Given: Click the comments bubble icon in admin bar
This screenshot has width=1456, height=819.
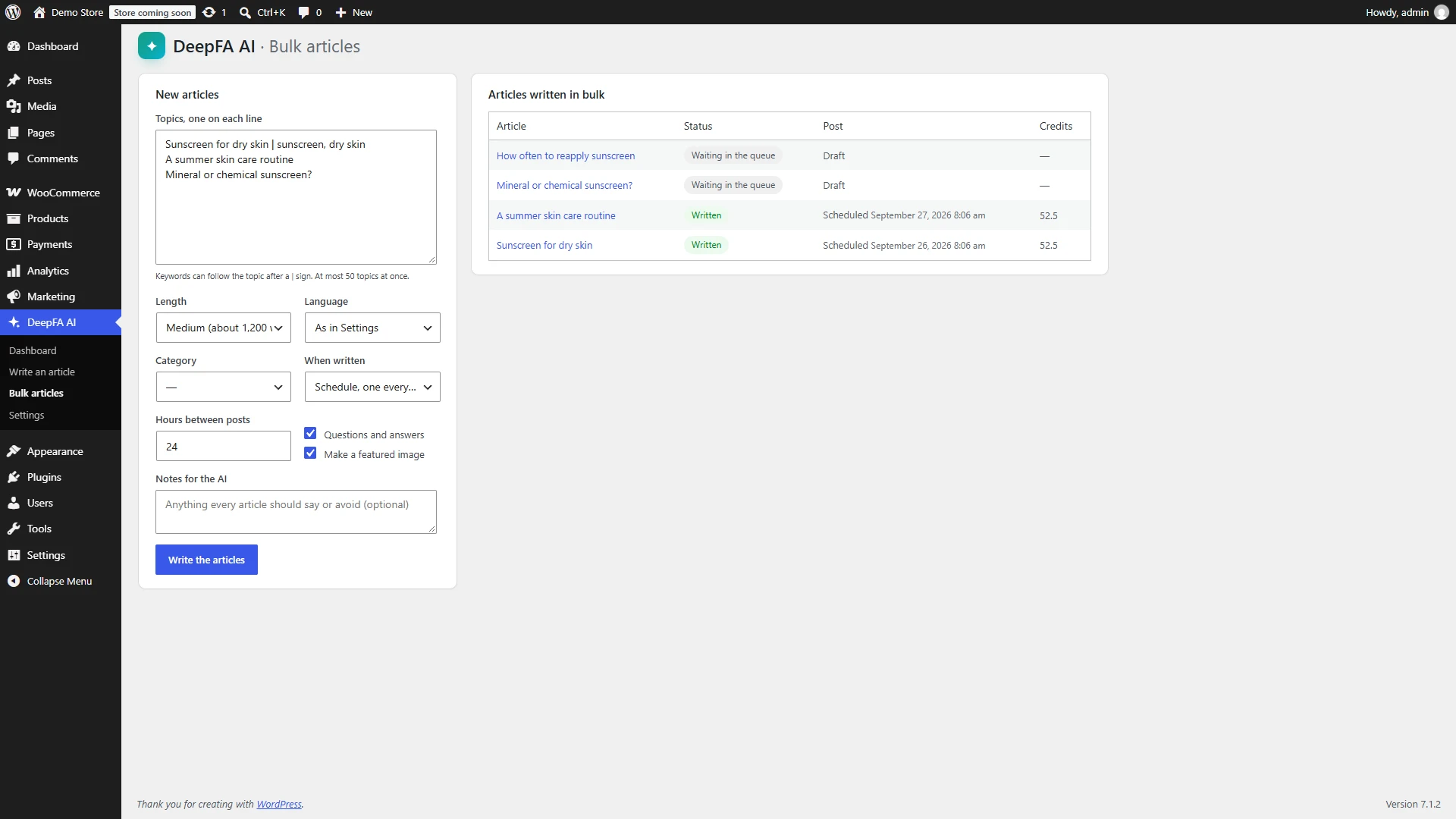Looking at the screenshot, I should coord(303,12).
